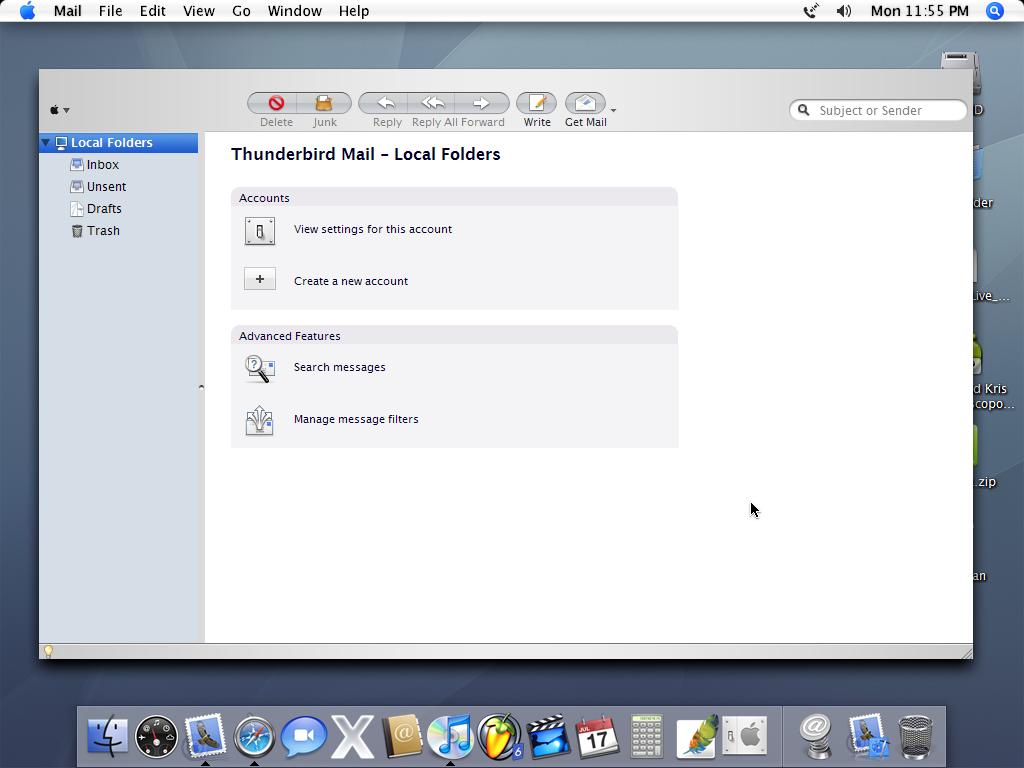This screenshot has width=1024, height=768.
Task: Click the Inbox folder icon
Action: coord(77,165)
